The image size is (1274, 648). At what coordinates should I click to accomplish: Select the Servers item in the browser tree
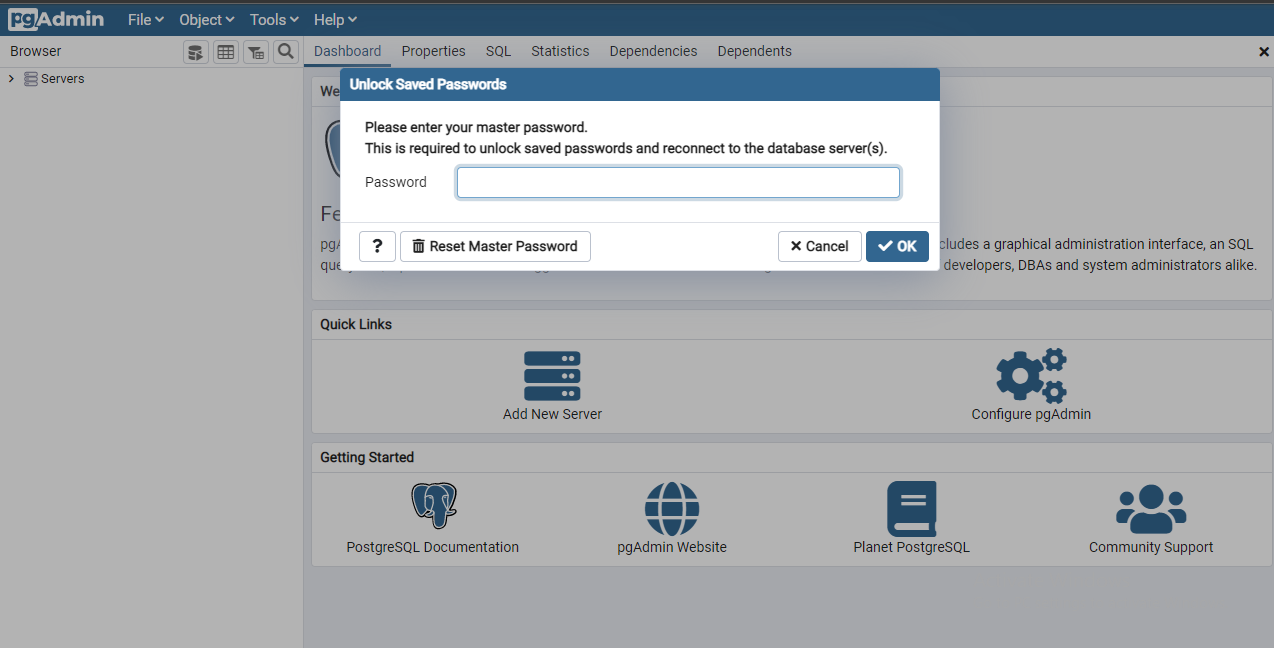[x=62, y=79]
